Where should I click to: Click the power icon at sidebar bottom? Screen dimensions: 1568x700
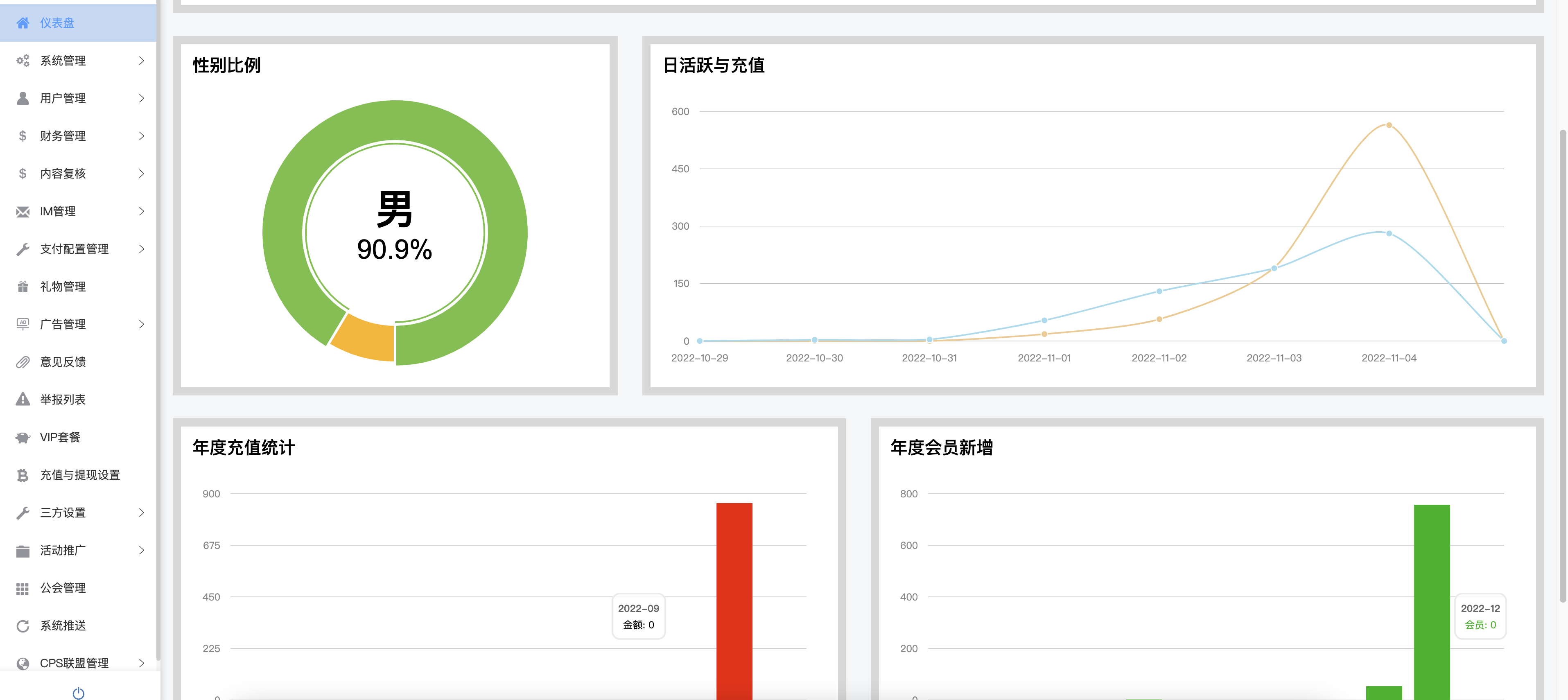pyautogui.click(x=79, y=693)
